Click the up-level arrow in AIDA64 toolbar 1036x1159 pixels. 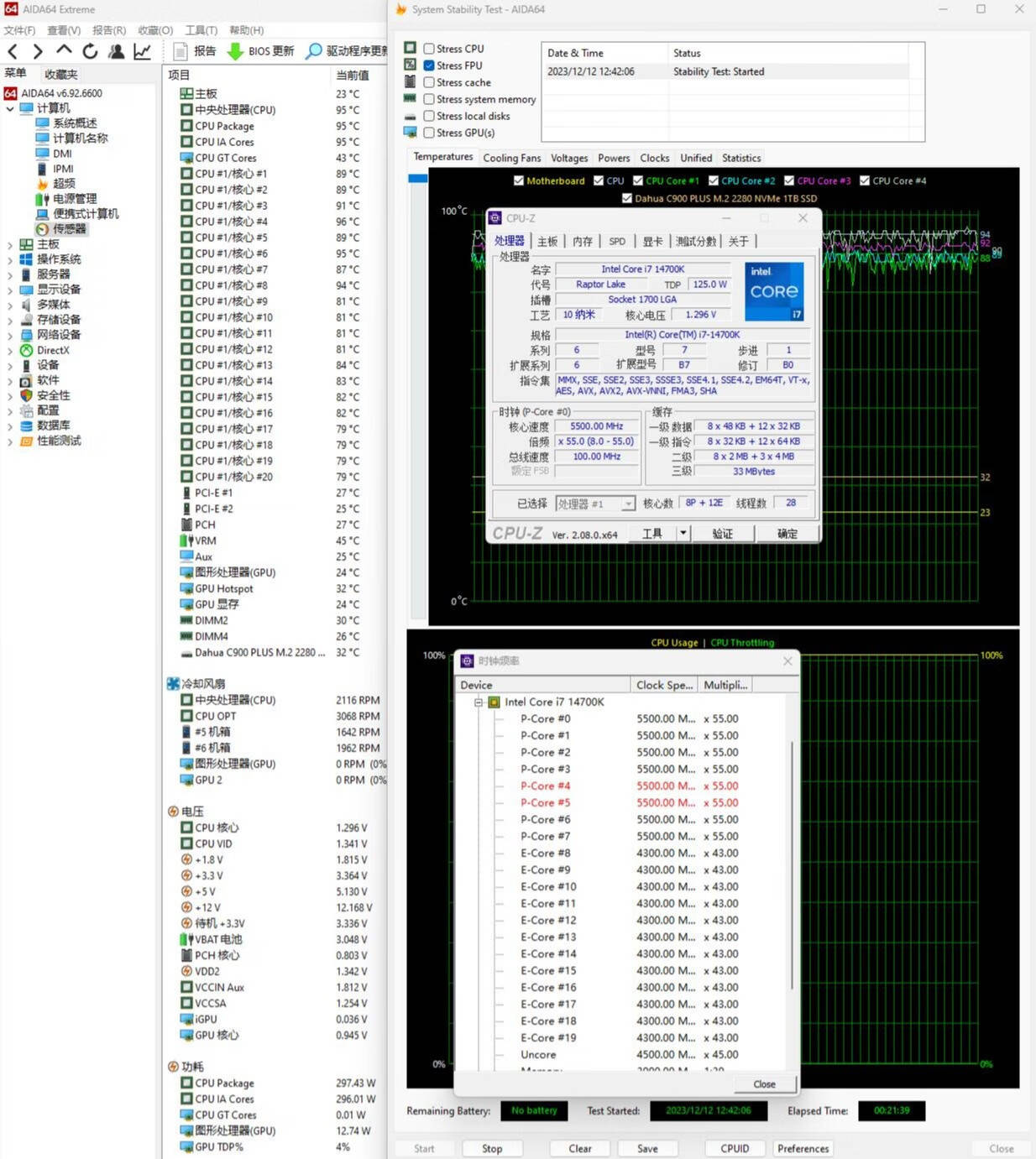(64, 51)
